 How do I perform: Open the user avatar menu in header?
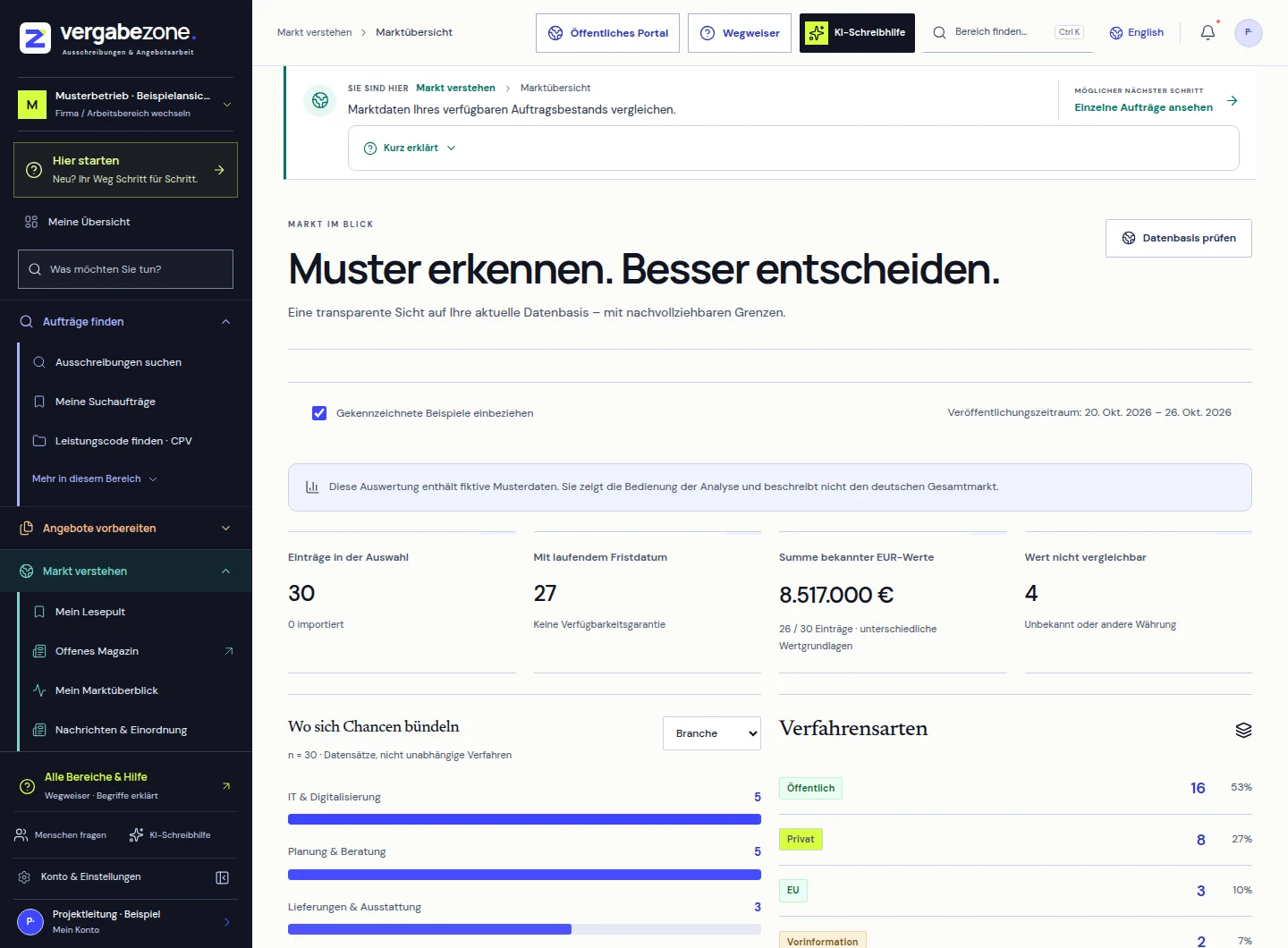1248,32
